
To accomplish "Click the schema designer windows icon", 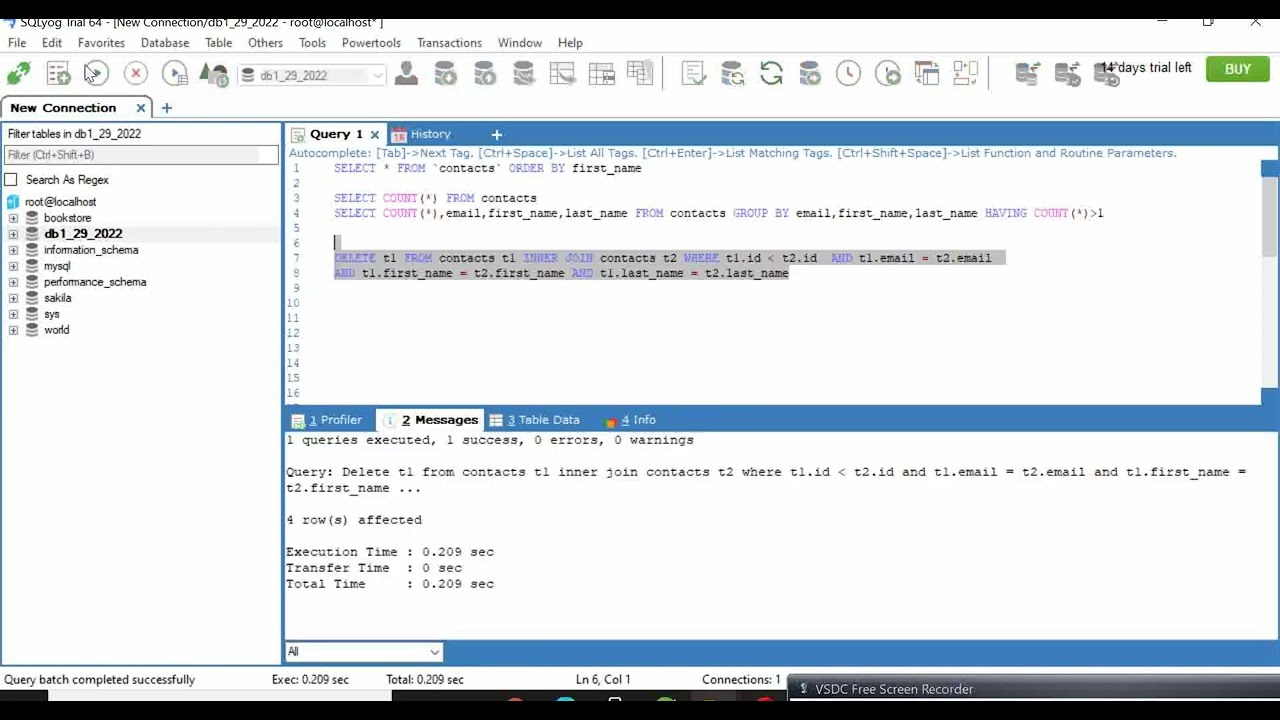I will [927, 74].
